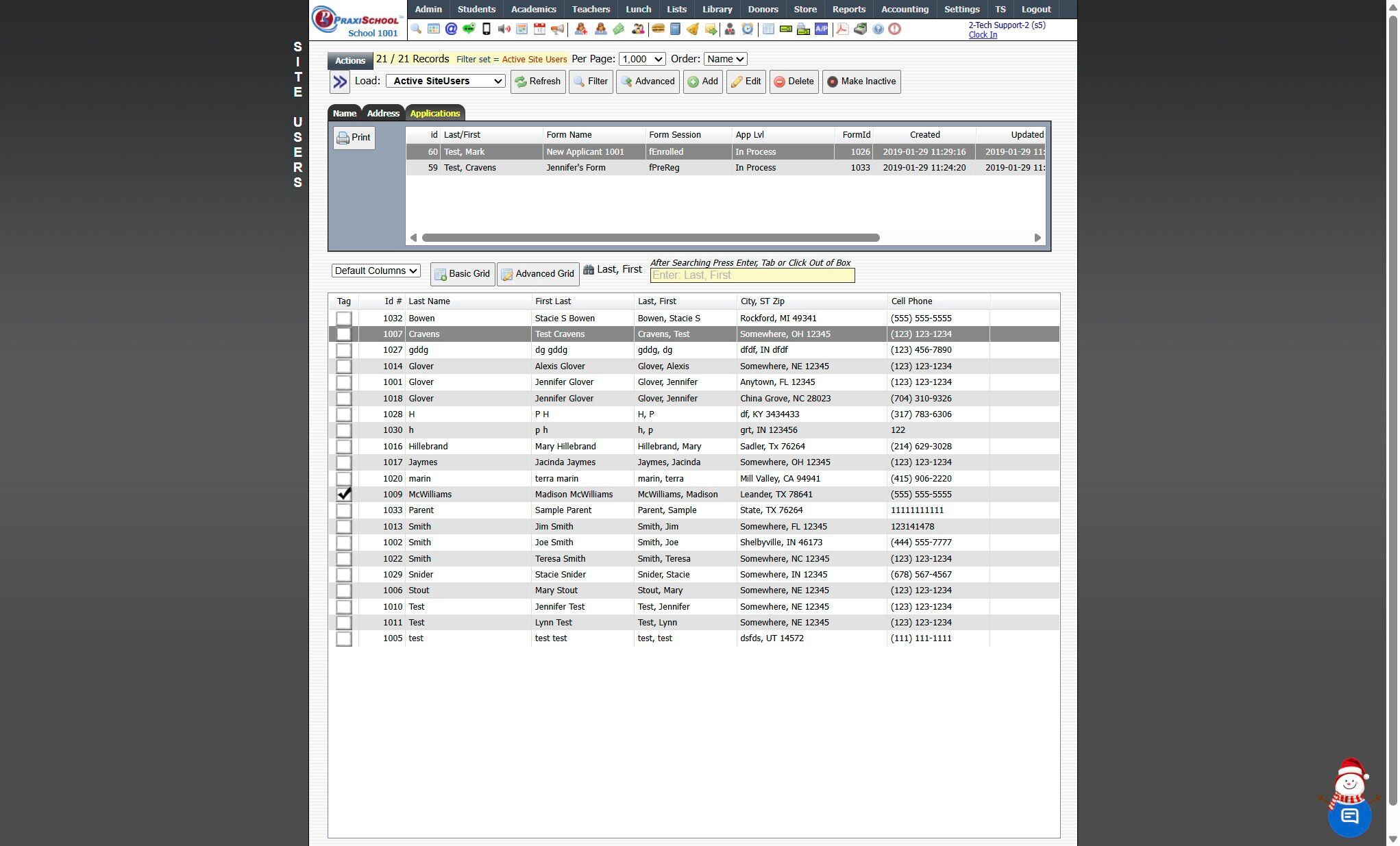This screenshot has height=846, width=1400.
Task: Open the Load Active SiteUsers dropdown
Action: click(x=445, y=81)
